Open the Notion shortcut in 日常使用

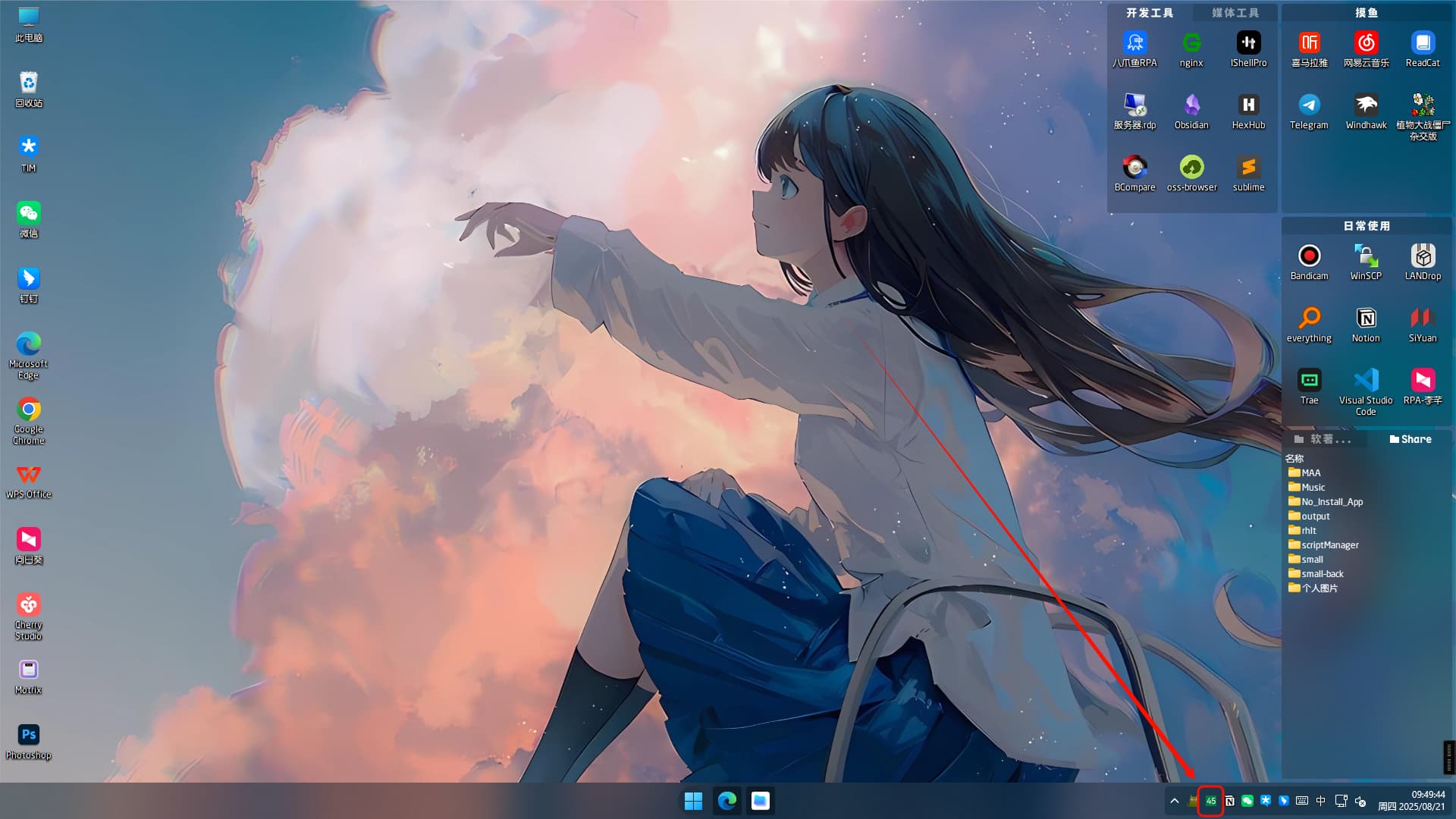coord(1366,324)
